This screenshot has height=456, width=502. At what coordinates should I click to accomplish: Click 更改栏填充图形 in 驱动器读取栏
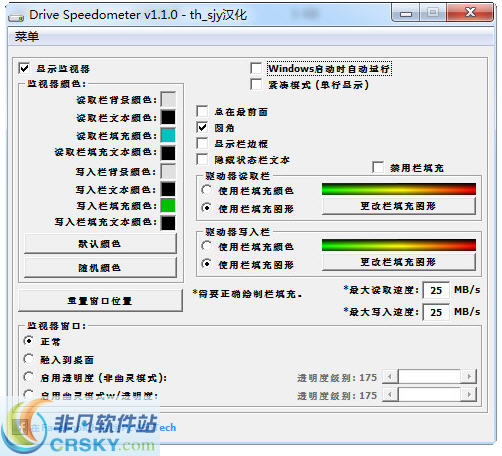(398, 206)
